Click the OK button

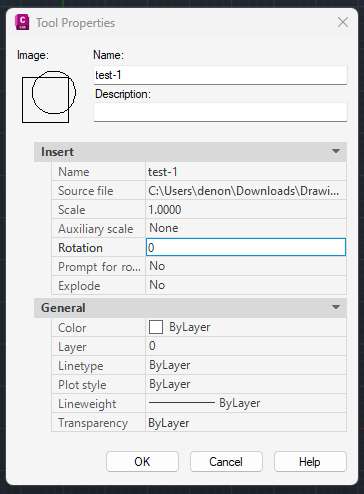(x=142, y=462)
